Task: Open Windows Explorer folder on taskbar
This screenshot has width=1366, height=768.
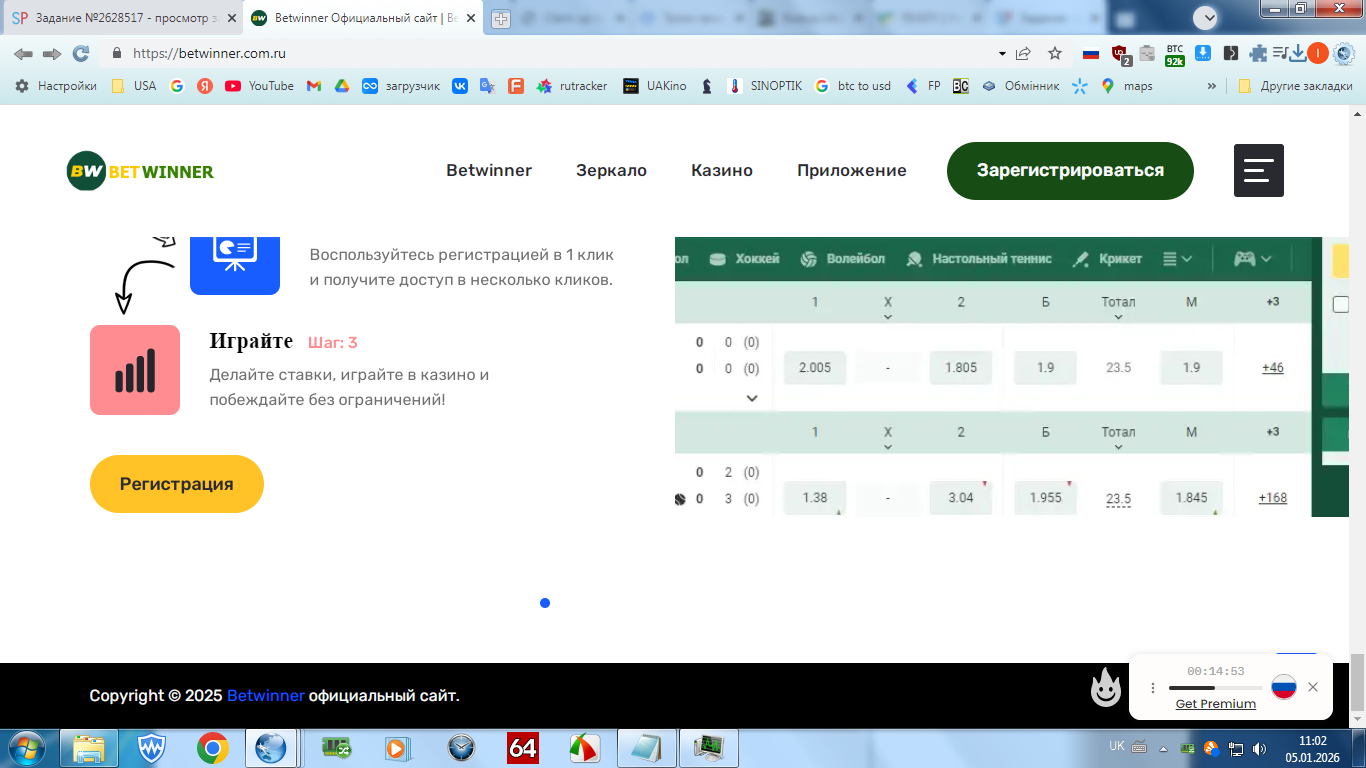Action: tap(90, 747)
